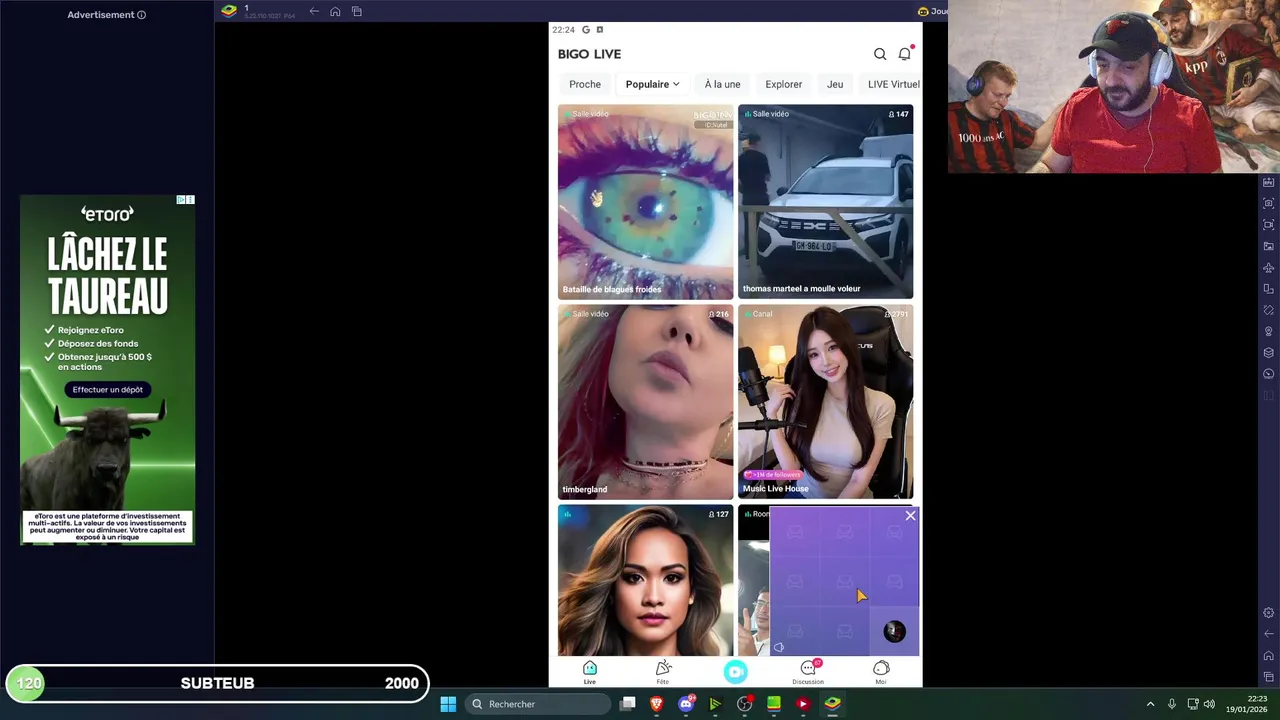Click the BlueStacks recent apps icon in top bar
Image resolution: width=1280 pixels, height=720 pixels.
tap(356, 11)
